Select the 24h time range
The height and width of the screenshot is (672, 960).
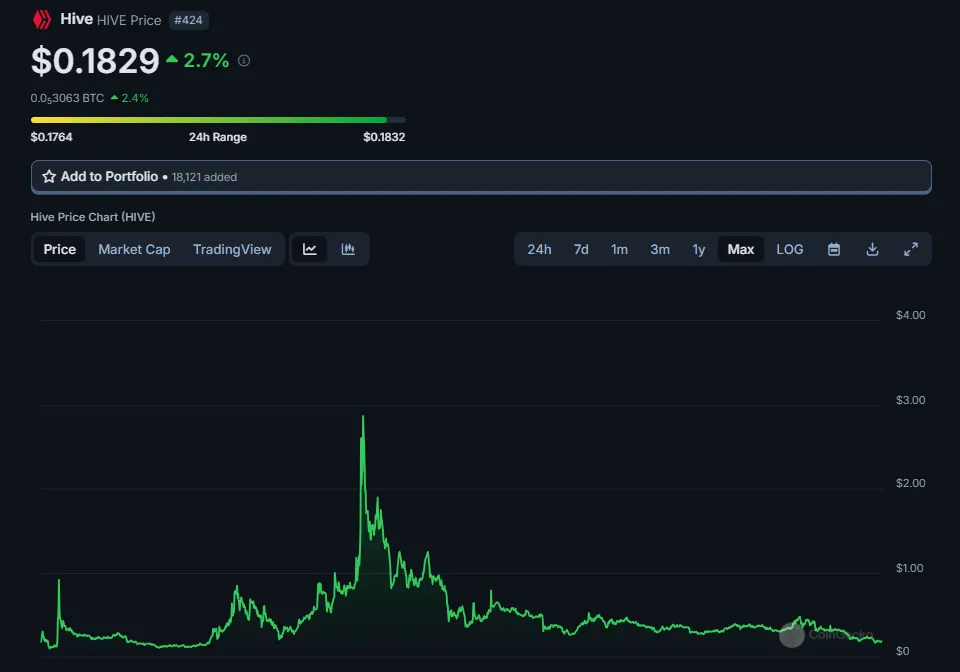539,249
